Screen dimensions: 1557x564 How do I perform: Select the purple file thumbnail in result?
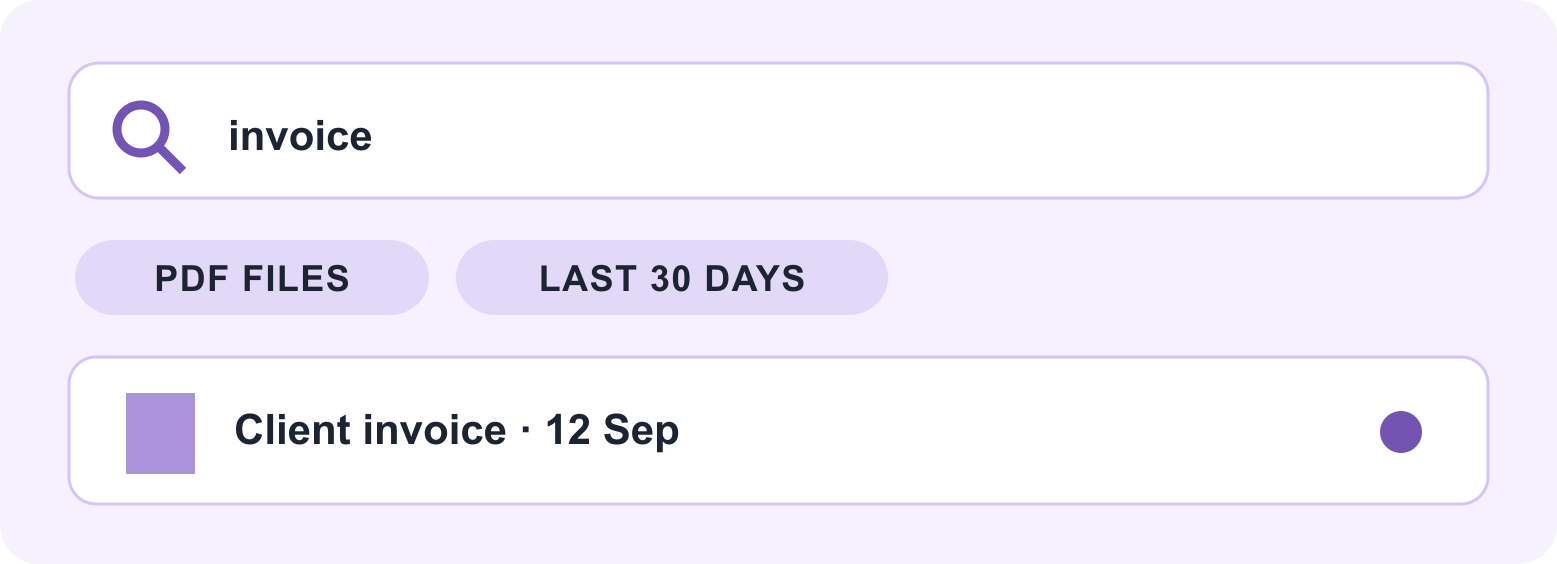pos(160,433)
